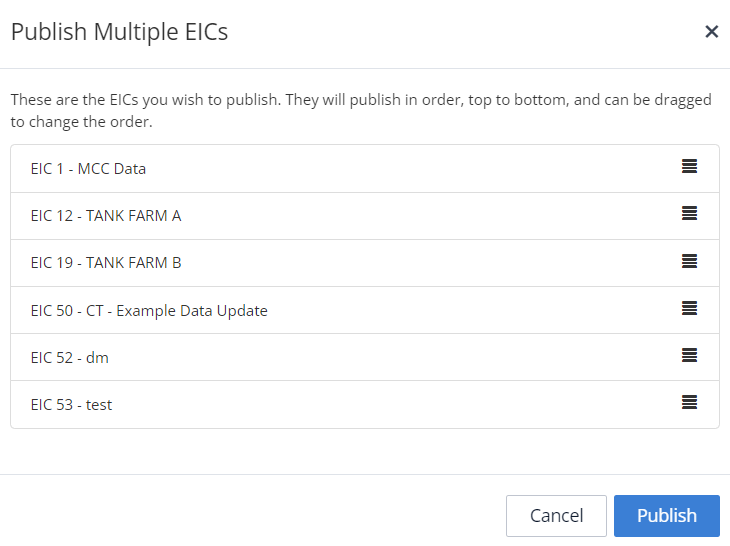The width and height of the screenshot is (730, 546).
Task: Click the EIC 52 - dm list row
Action: click(x=365, y=357)
